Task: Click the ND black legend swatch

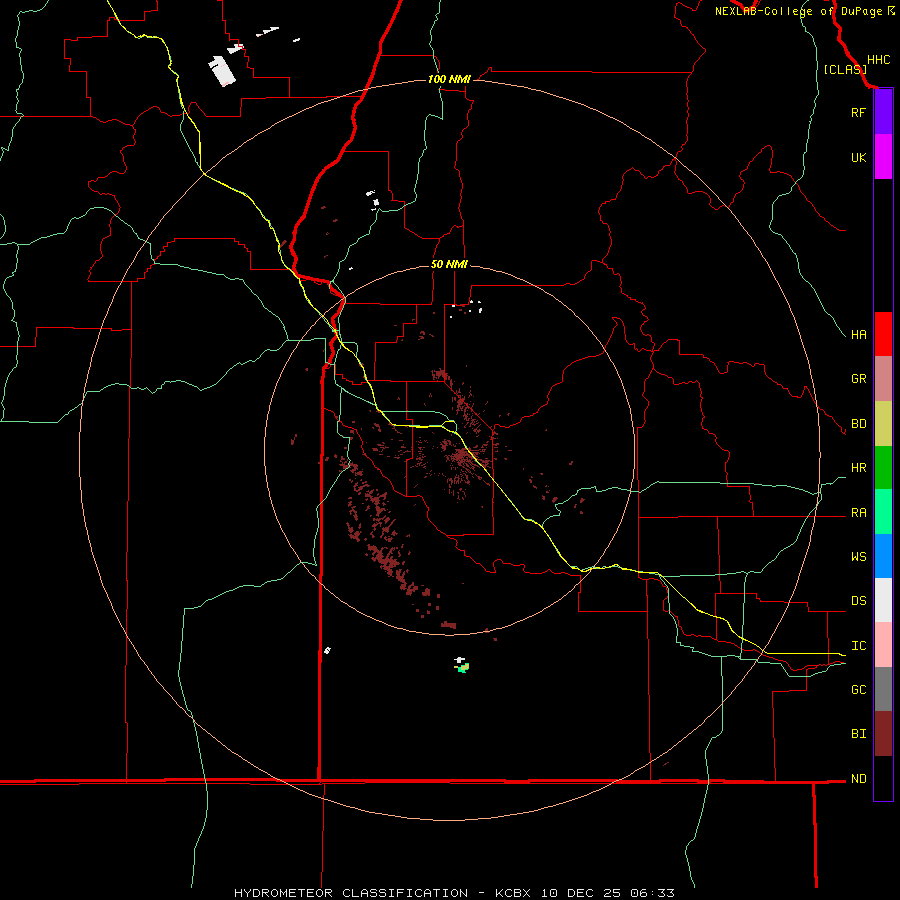Action: 883,778
